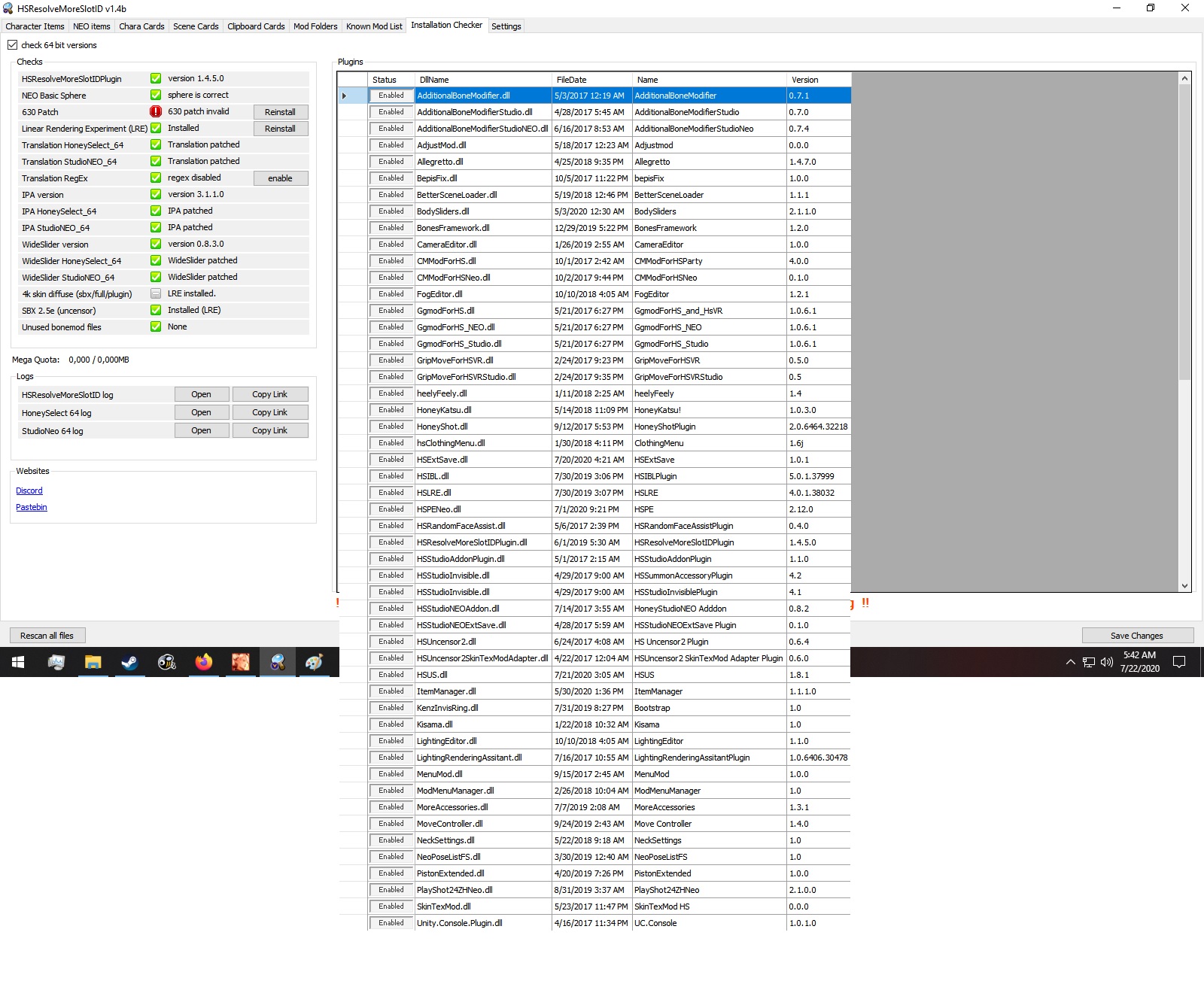This screenshot has height=993, width=1204.
Task: Open the StudioNeo 64 log
Action: point(201,430)
